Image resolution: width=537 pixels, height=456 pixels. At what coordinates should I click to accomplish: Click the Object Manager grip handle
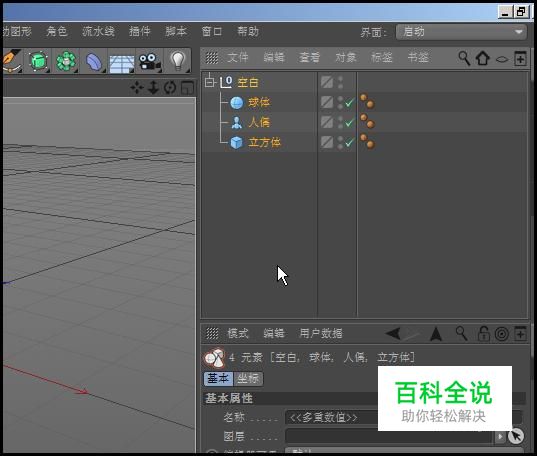[212, 58]
